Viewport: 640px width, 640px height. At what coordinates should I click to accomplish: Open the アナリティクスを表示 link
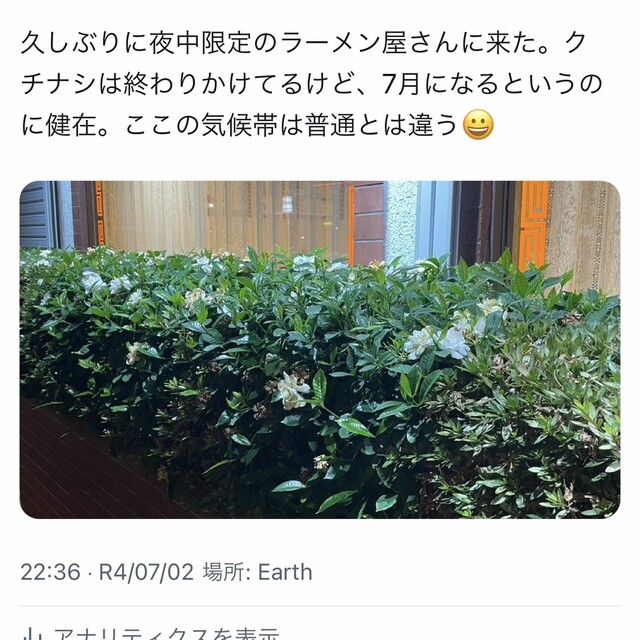pyautogui.click(x=167, y=635)
